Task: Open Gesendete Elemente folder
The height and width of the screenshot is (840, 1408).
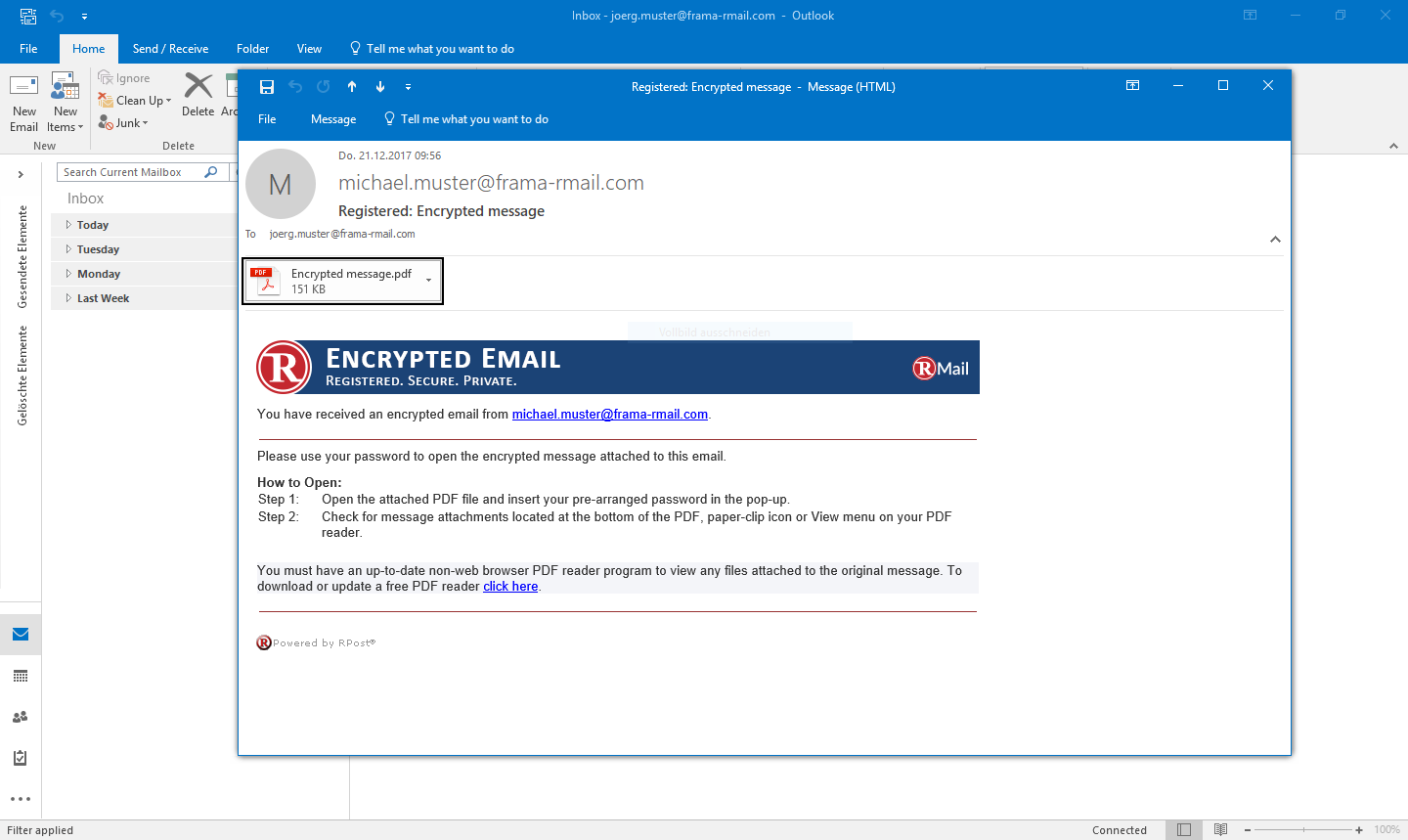Action: 22,257
